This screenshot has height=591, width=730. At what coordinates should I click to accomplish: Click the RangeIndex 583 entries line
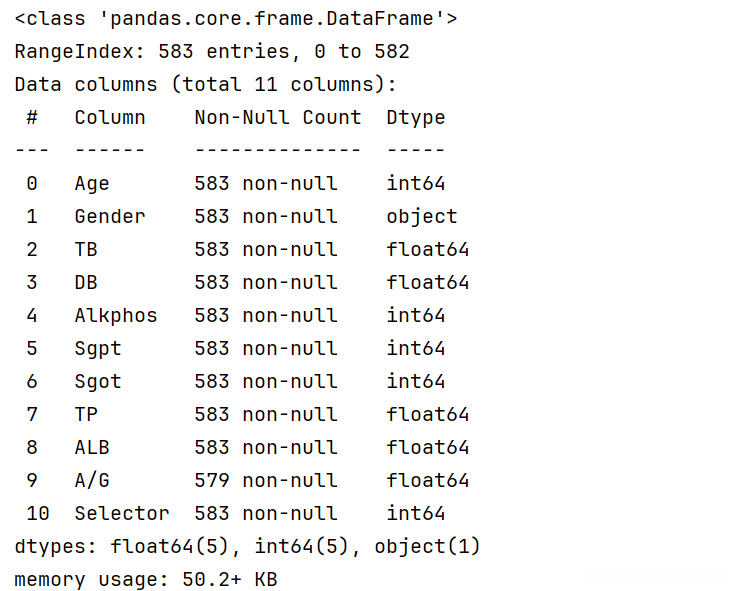point(212,52)
